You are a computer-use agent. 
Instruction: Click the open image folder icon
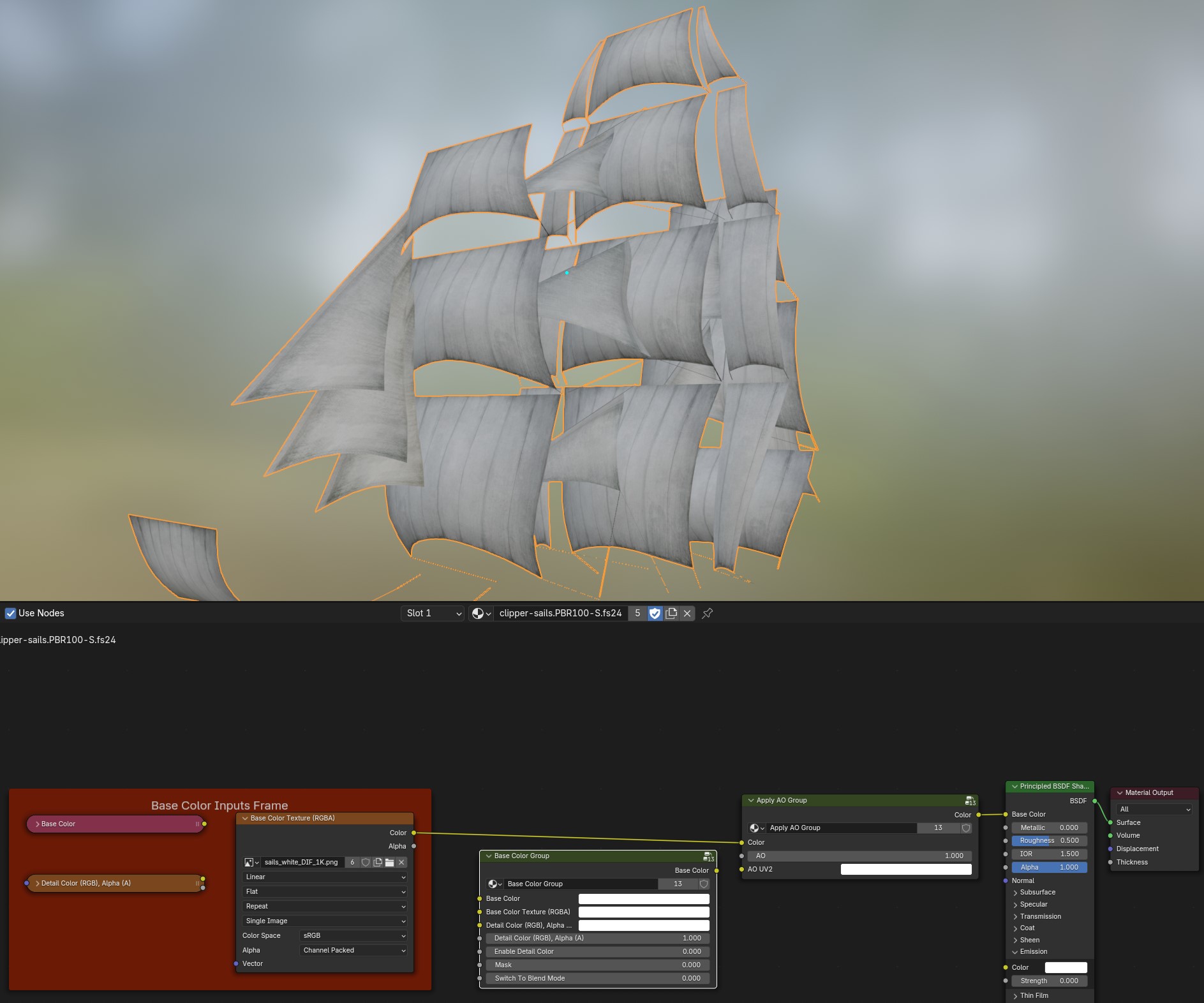(x=389, y=862)
